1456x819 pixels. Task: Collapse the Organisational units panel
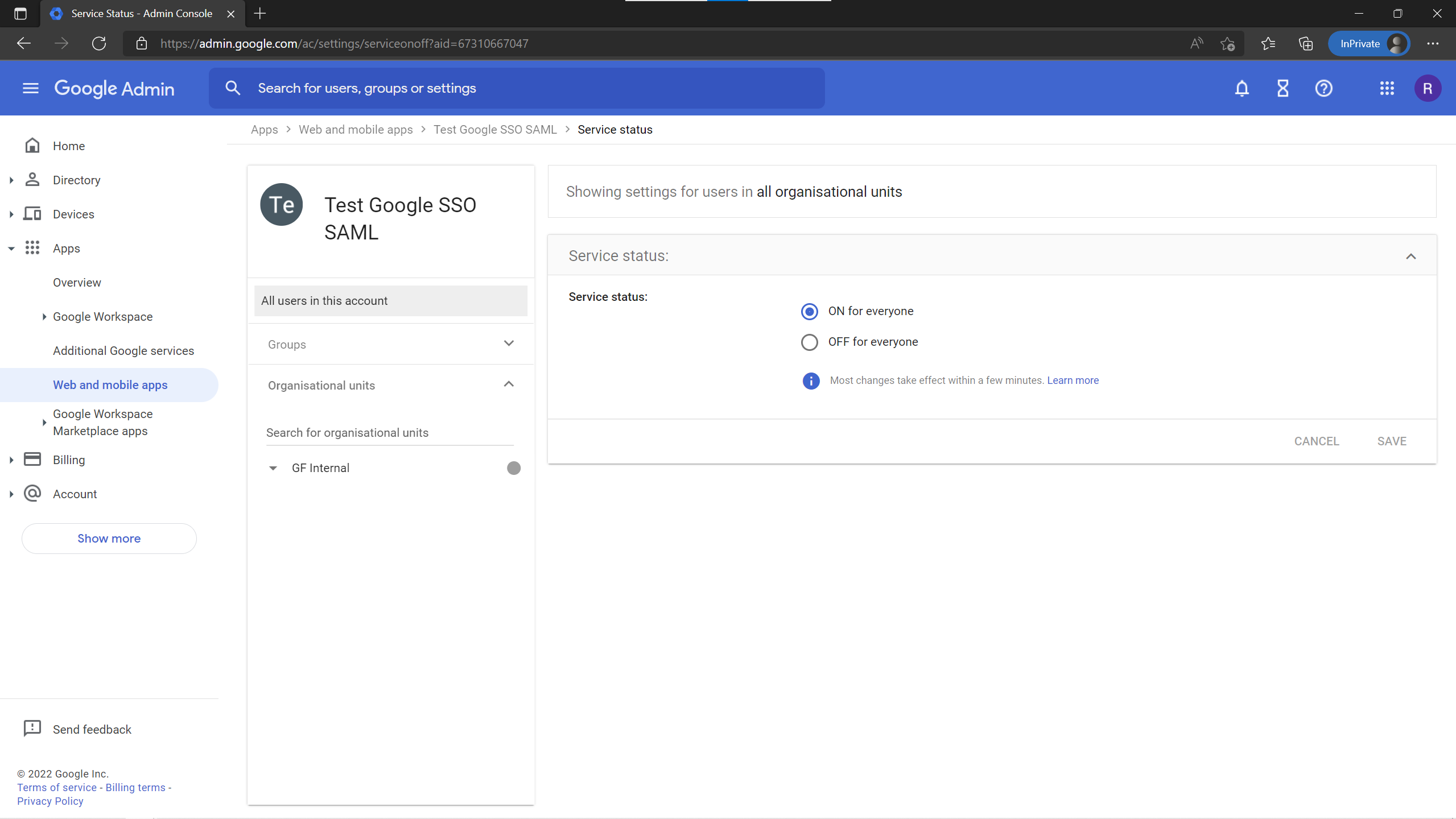pos(509,384)
